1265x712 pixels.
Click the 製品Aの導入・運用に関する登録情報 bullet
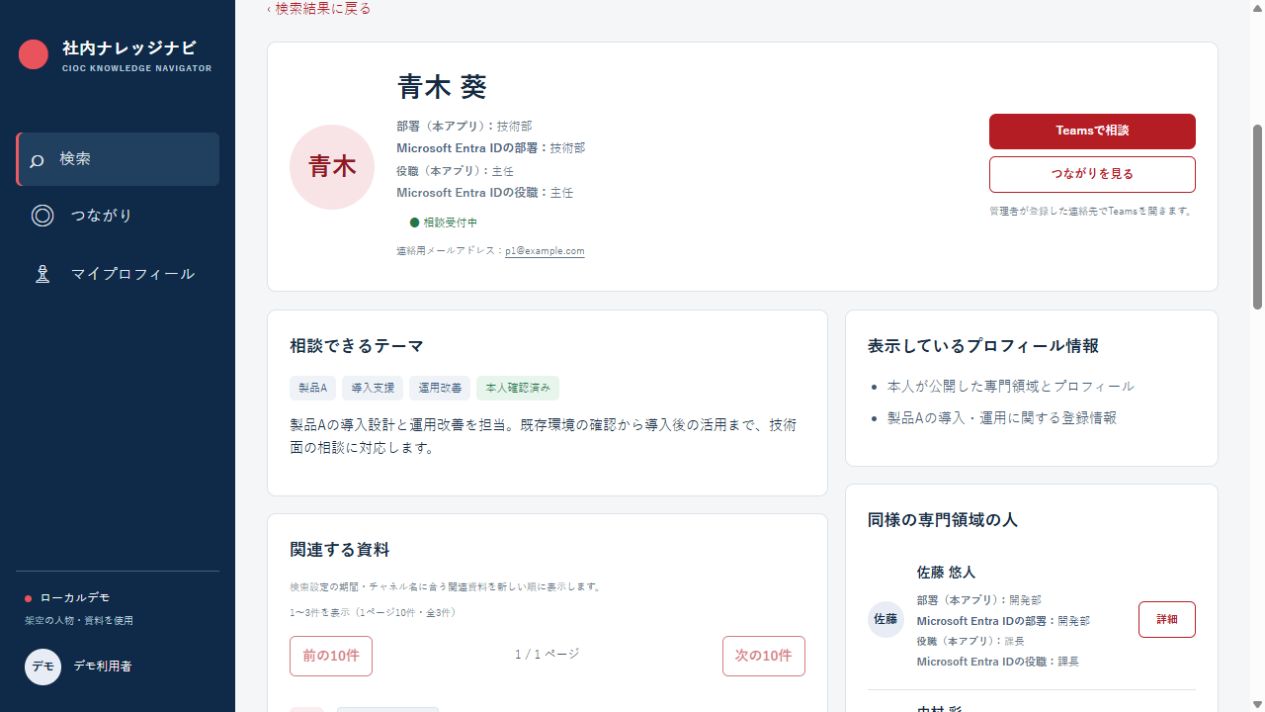coord(1002,418)
